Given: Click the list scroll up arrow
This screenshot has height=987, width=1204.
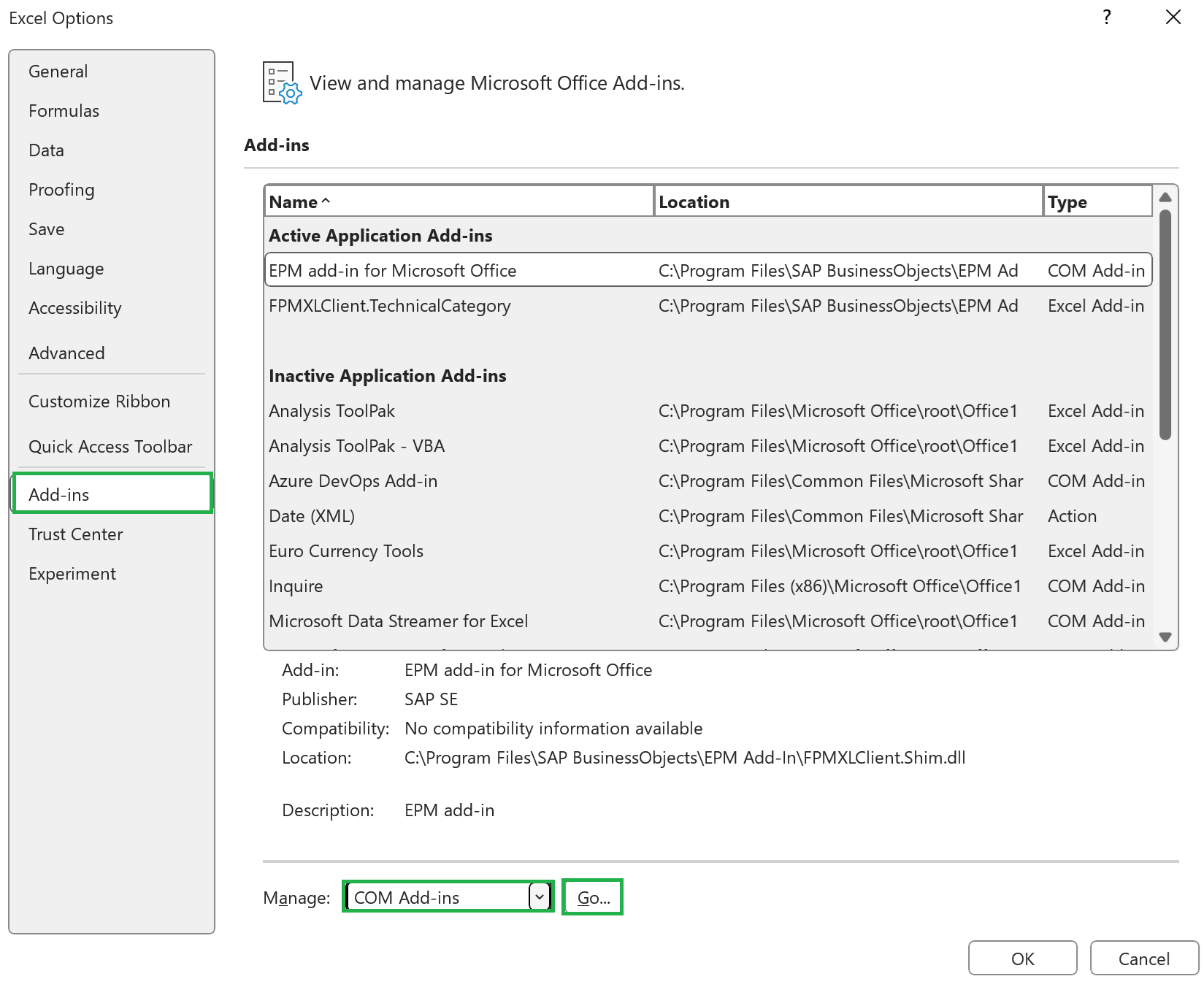Looking at the screenshot, I should pyautogui.click(x=1165, y=197).
